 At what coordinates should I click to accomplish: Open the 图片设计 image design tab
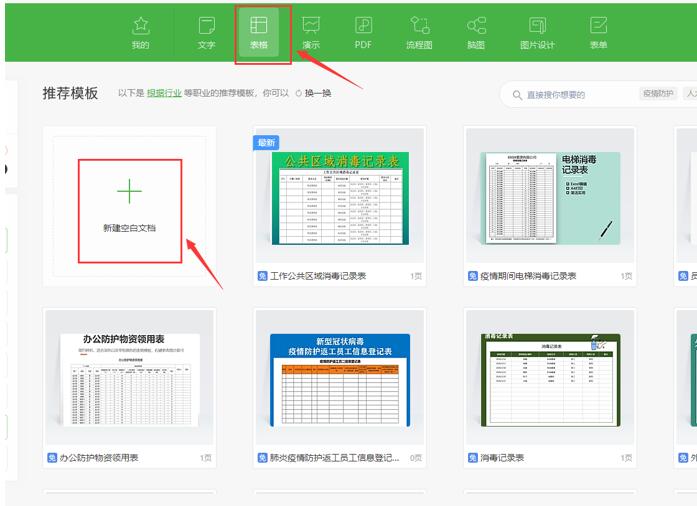click(x=537, y=32)
